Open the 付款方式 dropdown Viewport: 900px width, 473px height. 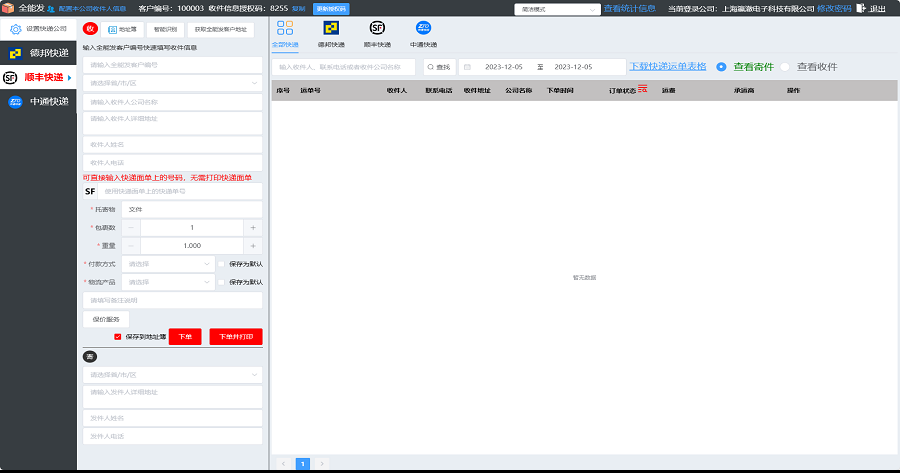tap(167, 264)
